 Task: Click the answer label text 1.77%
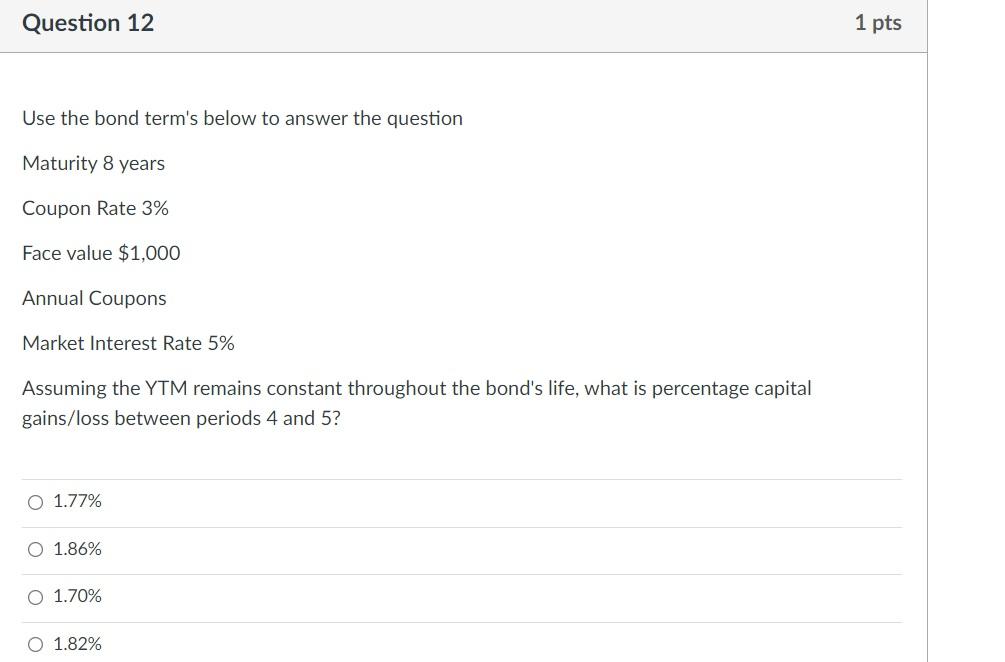[x=77, y=501]
